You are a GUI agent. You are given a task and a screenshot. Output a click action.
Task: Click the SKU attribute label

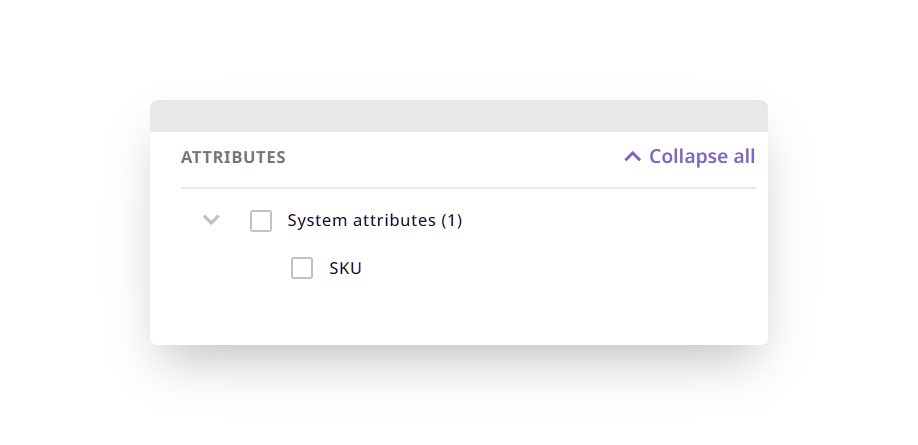pyautogui.click(x=345, y=268)
